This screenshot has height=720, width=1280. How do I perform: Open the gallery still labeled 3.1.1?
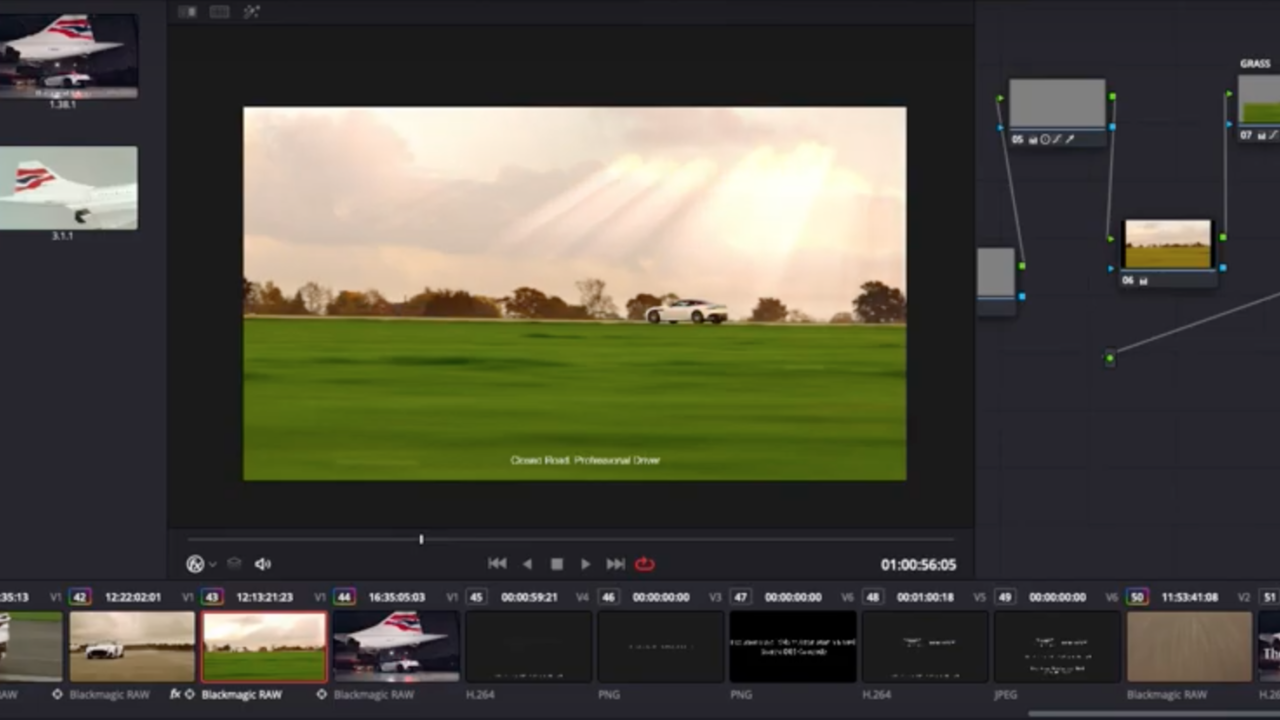(68, 188)
